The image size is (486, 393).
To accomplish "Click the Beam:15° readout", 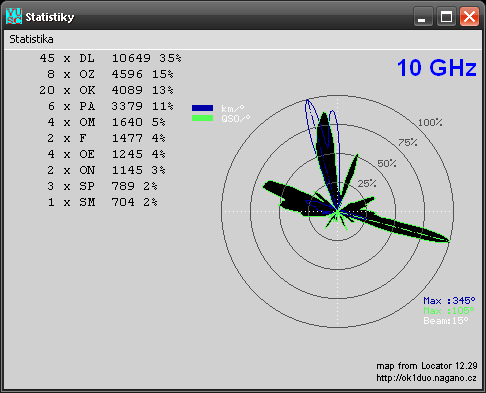I will 446,321.
